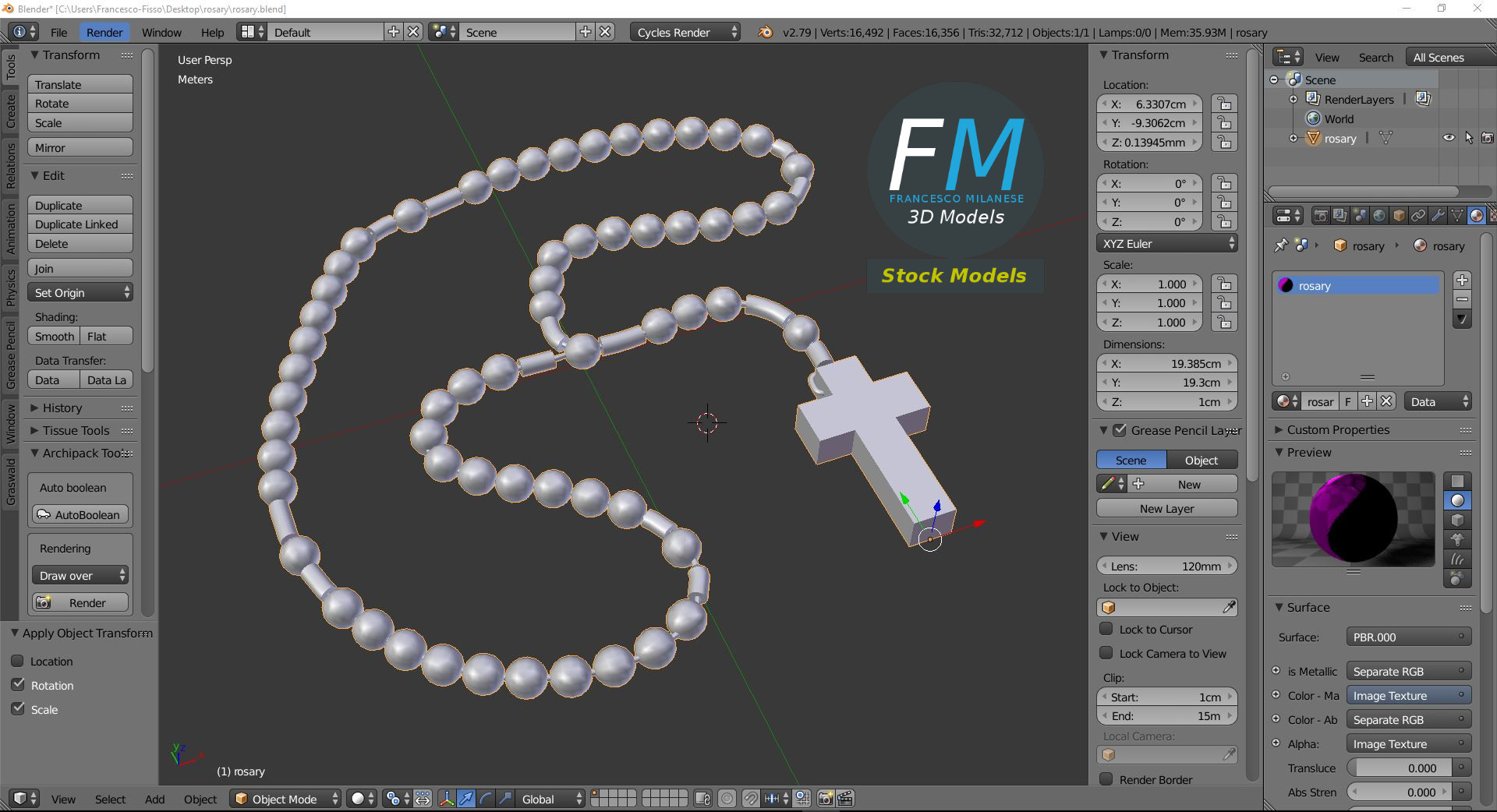Select the translate manipulator arrow icon
Screen dimensions: 1497x812
(466, 799)
